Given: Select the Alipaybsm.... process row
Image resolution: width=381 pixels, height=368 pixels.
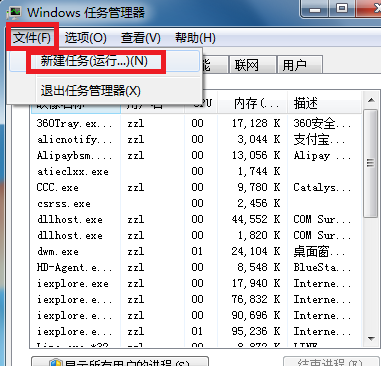Looking at the screenshot, I should tap(196, 155).
